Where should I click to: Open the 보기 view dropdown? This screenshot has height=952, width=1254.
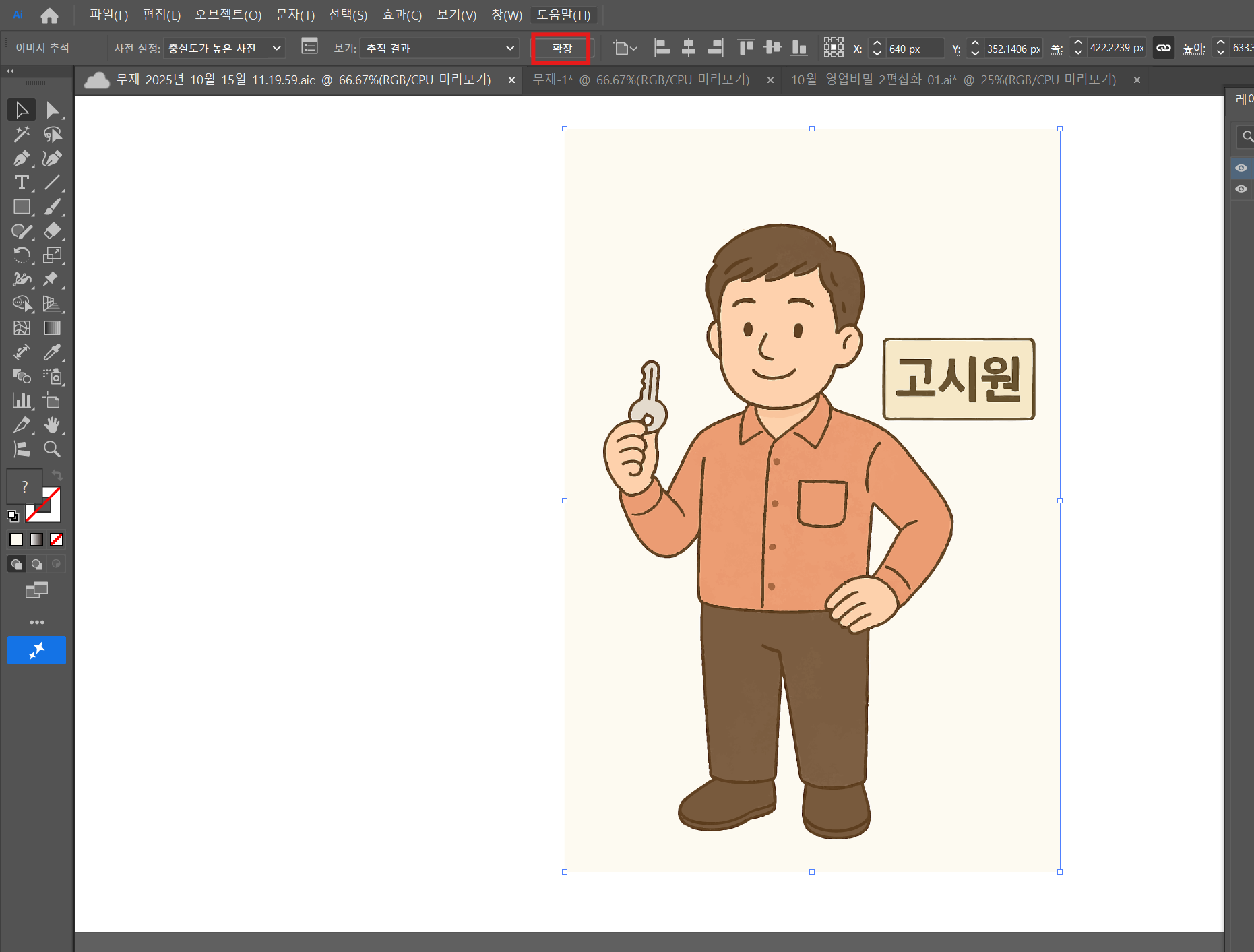pyautogui.click(x=440, y=48)
